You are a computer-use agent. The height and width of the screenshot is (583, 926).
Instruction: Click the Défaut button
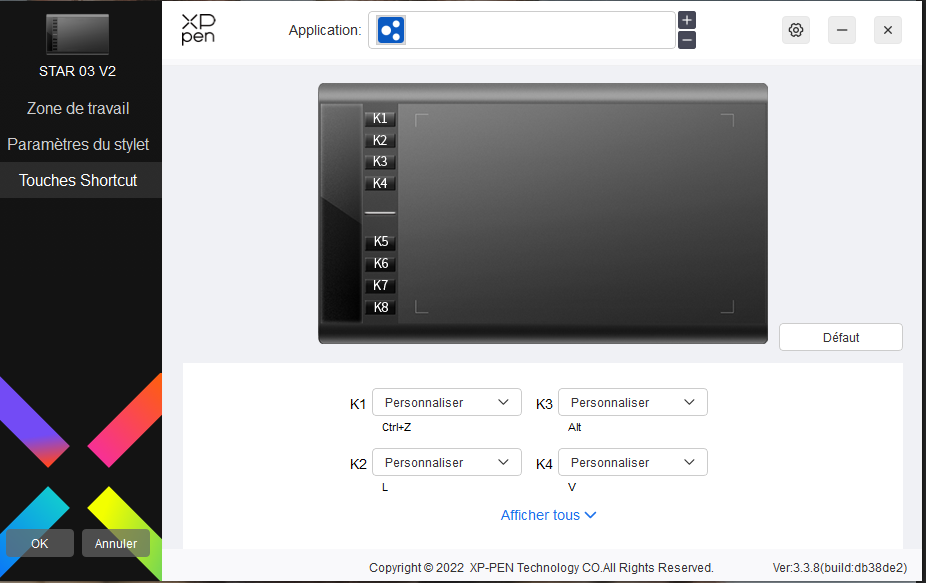click(x=840, y=337)
